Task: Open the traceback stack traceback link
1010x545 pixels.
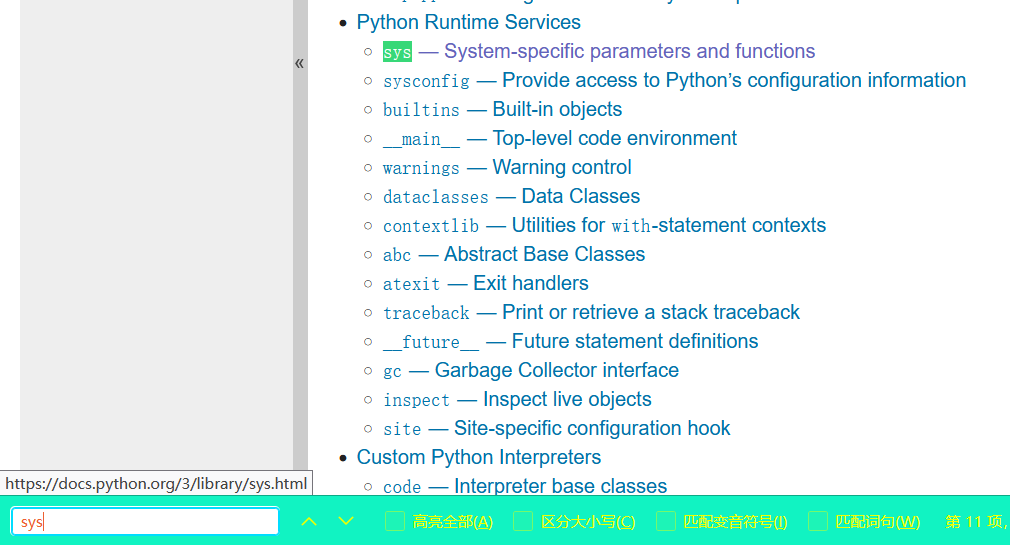Action: point(591,312)
